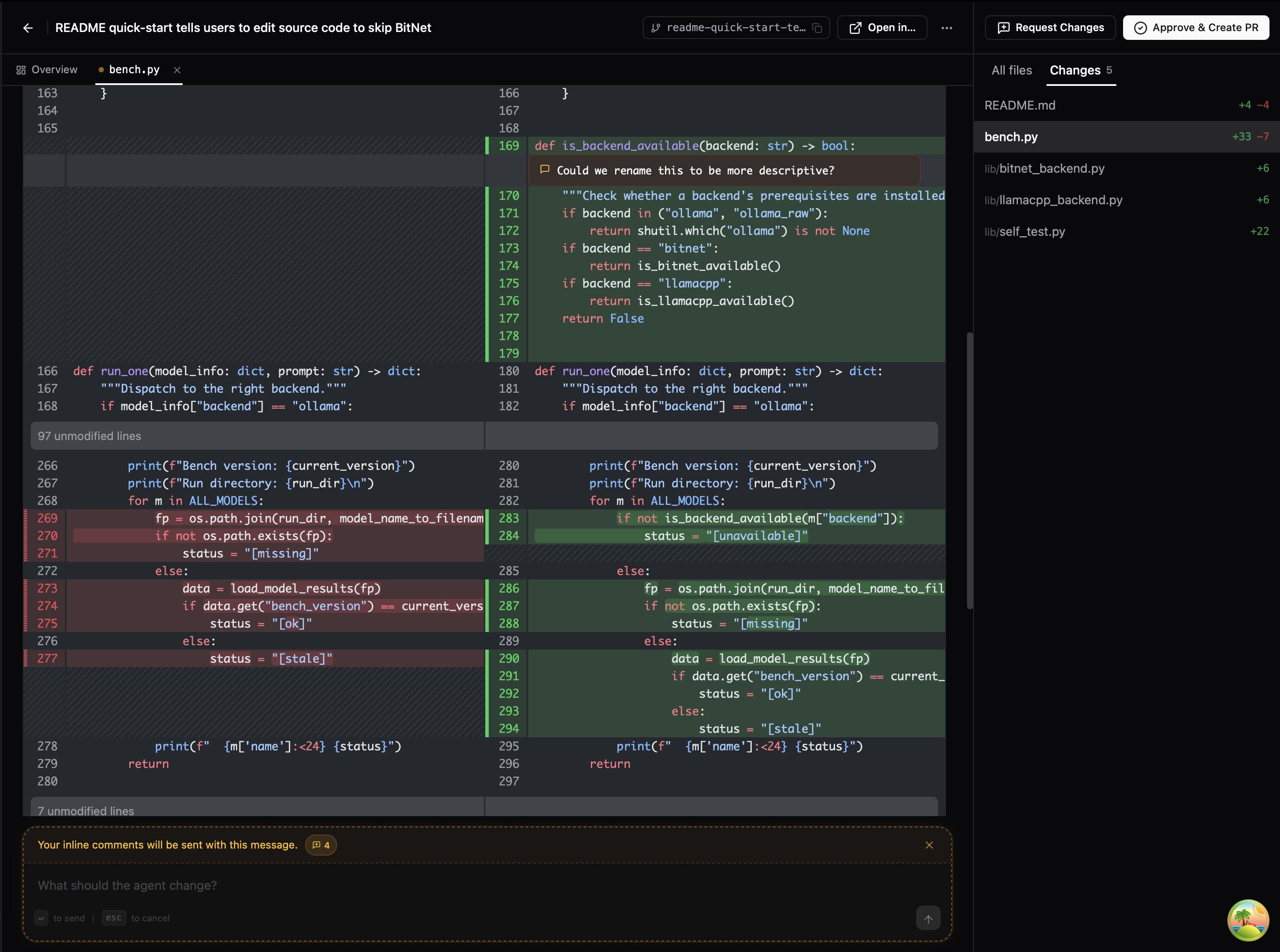Screen dimensions: 1280x952
Task: Click the Request Changes button
Action: click(1049, 27)
